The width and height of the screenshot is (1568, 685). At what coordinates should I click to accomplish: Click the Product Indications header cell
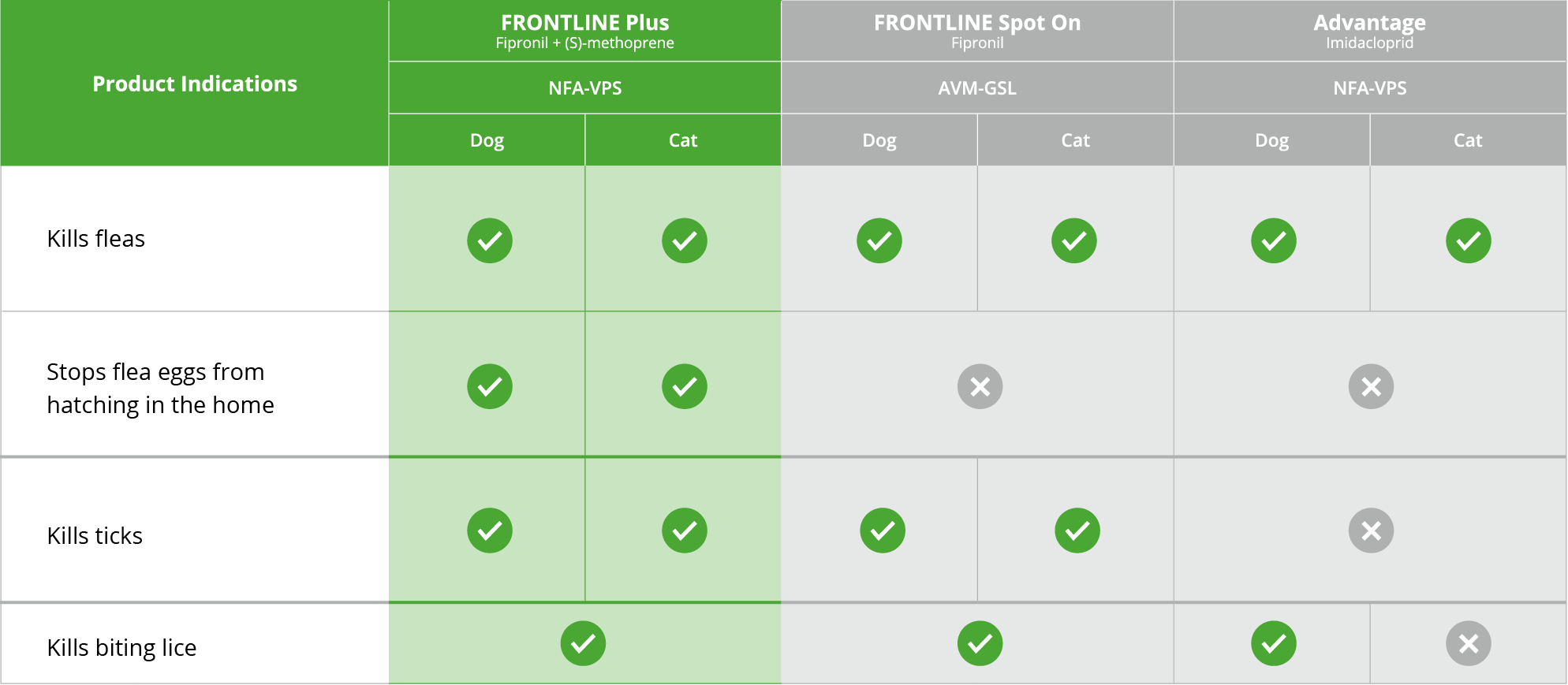[x=195, y=84]
